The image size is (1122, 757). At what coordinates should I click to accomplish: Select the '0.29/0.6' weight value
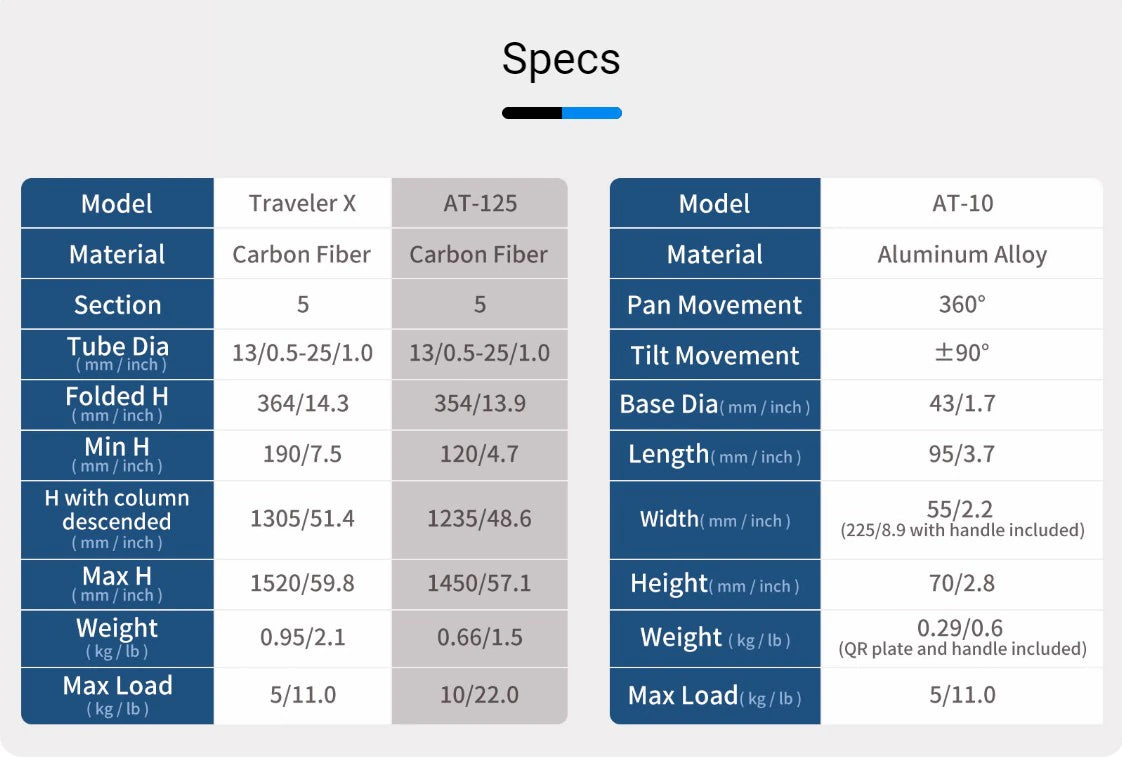coord(960,628)
